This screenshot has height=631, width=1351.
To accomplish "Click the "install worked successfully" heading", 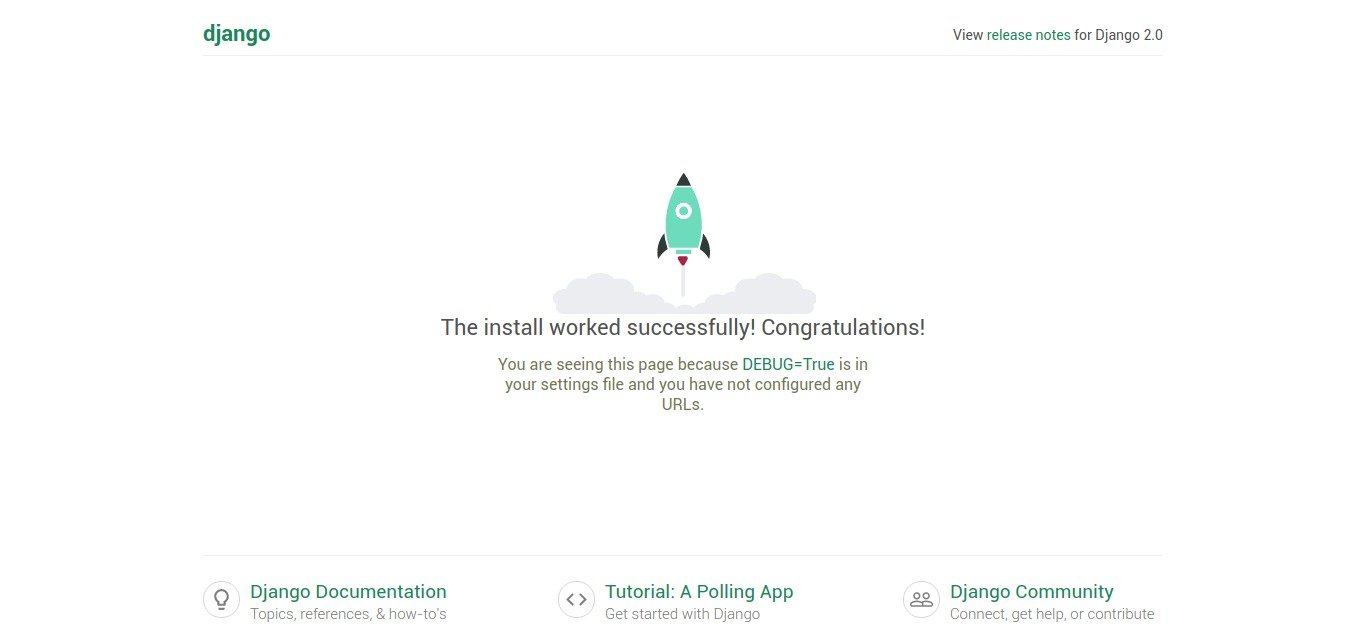I will [x=683, y=327].
